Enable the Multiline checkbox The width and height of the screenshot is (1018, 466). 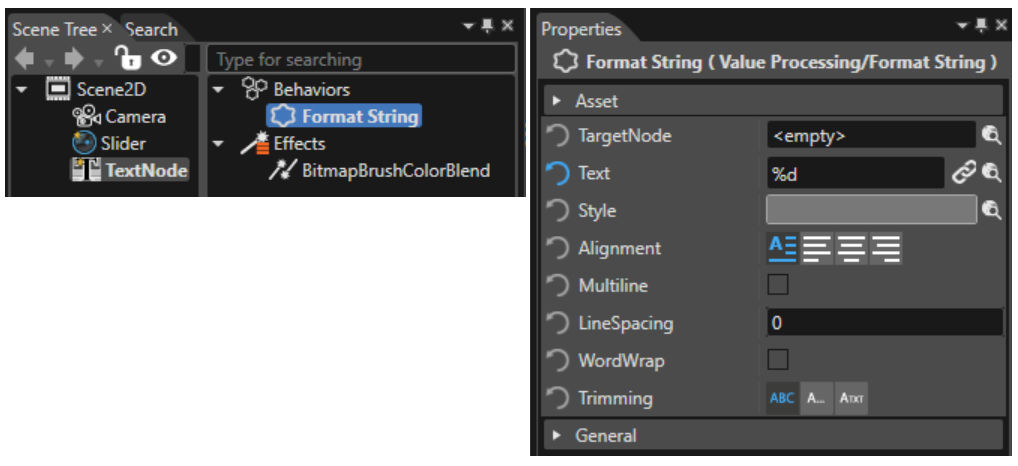pos(777,284)
